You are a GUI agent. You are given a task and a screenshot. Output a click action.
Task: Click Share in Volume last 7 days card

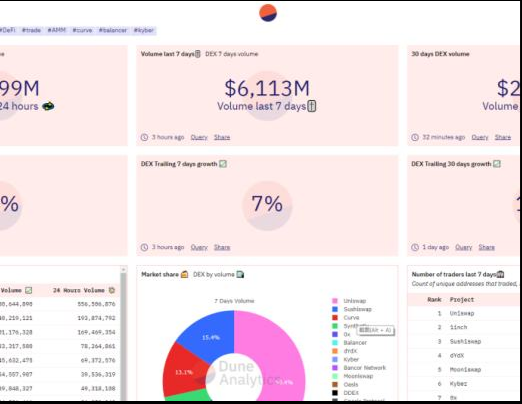pos(222,137)
